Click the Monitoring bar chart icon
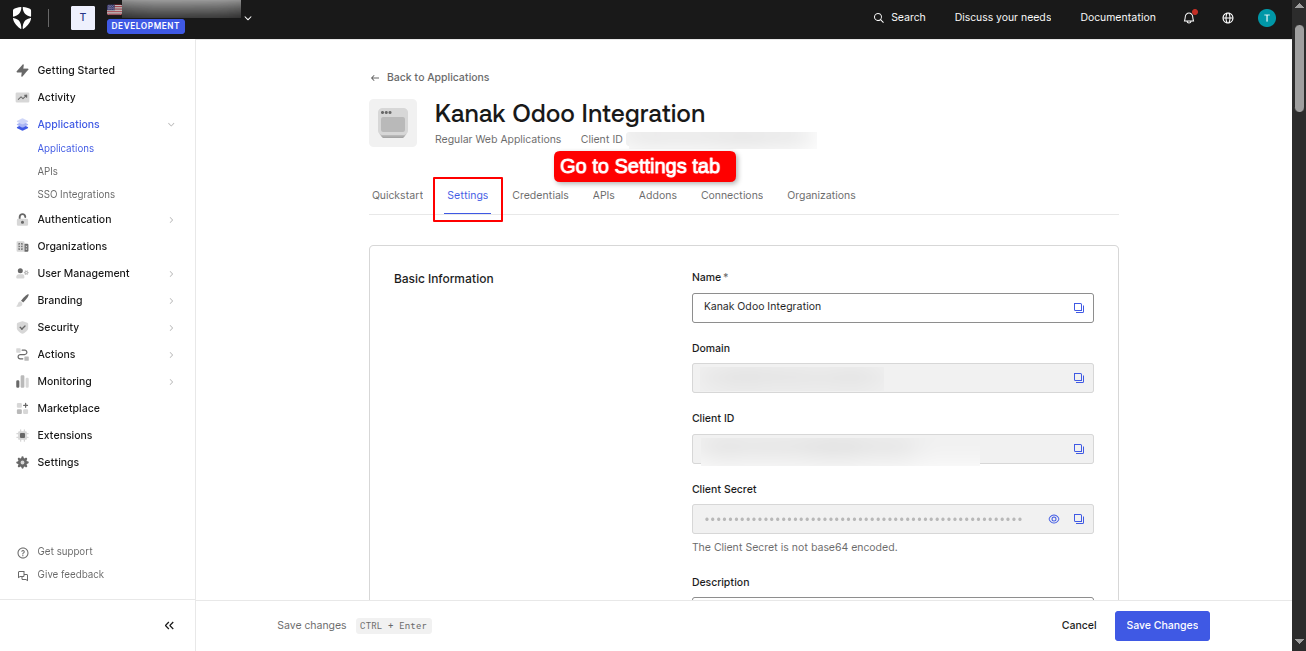This screenshot has height=651, width=1306. 22,381
